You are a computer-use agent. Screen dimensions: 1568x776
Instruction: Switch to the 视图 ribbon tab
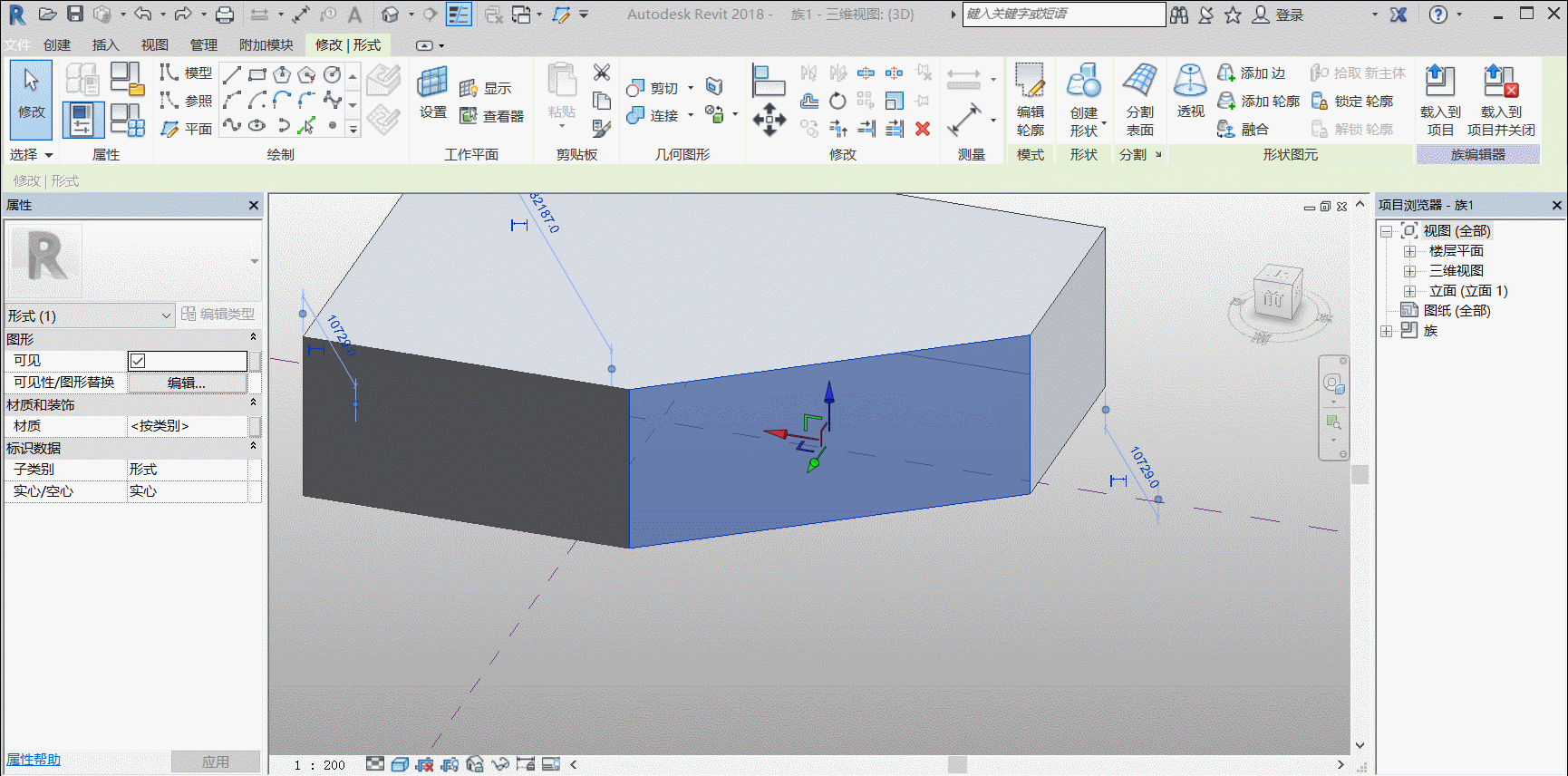coord(154,45)
